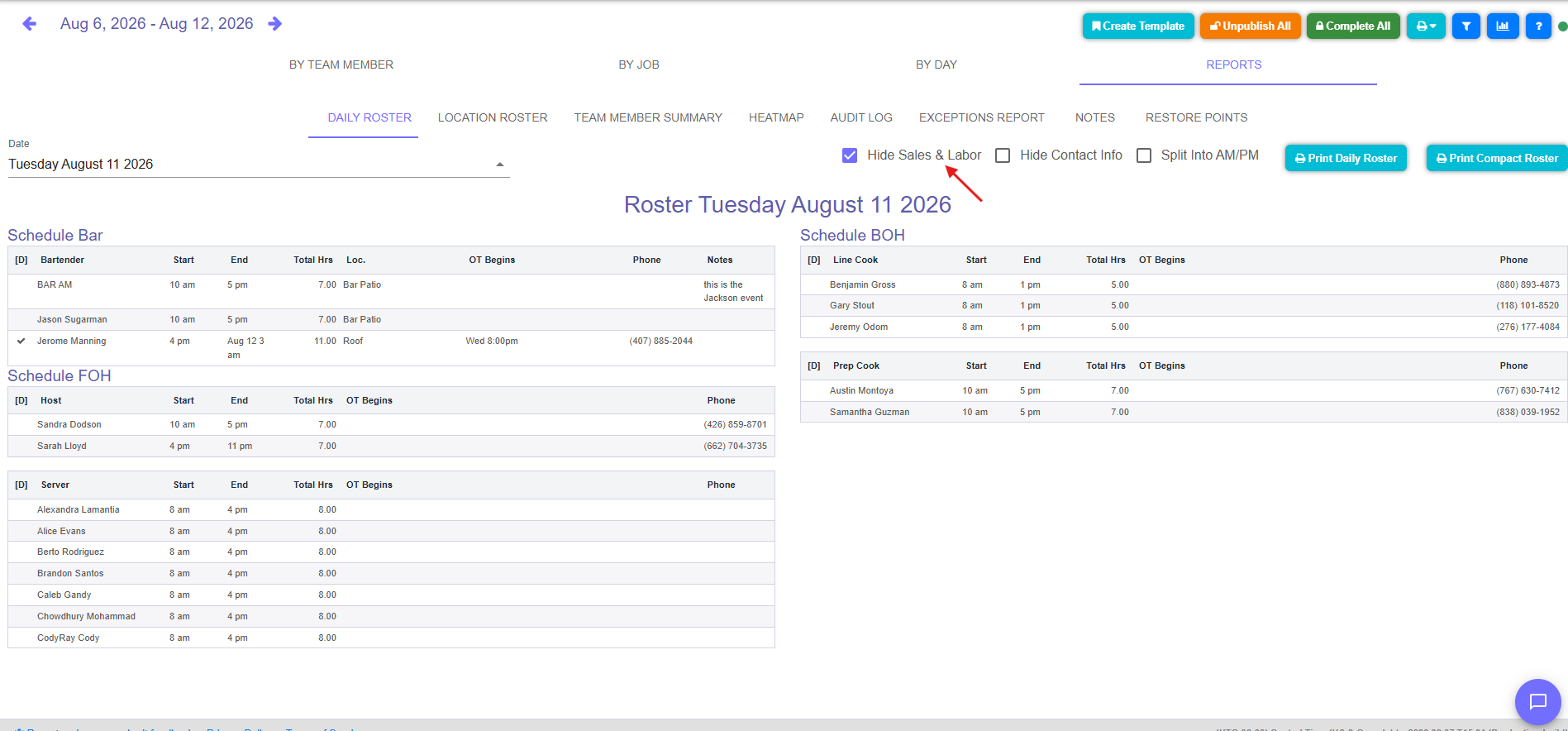Open the chat bubble widget
The width and height of the screenshot is (1568, 731).
pos(1537,702)
